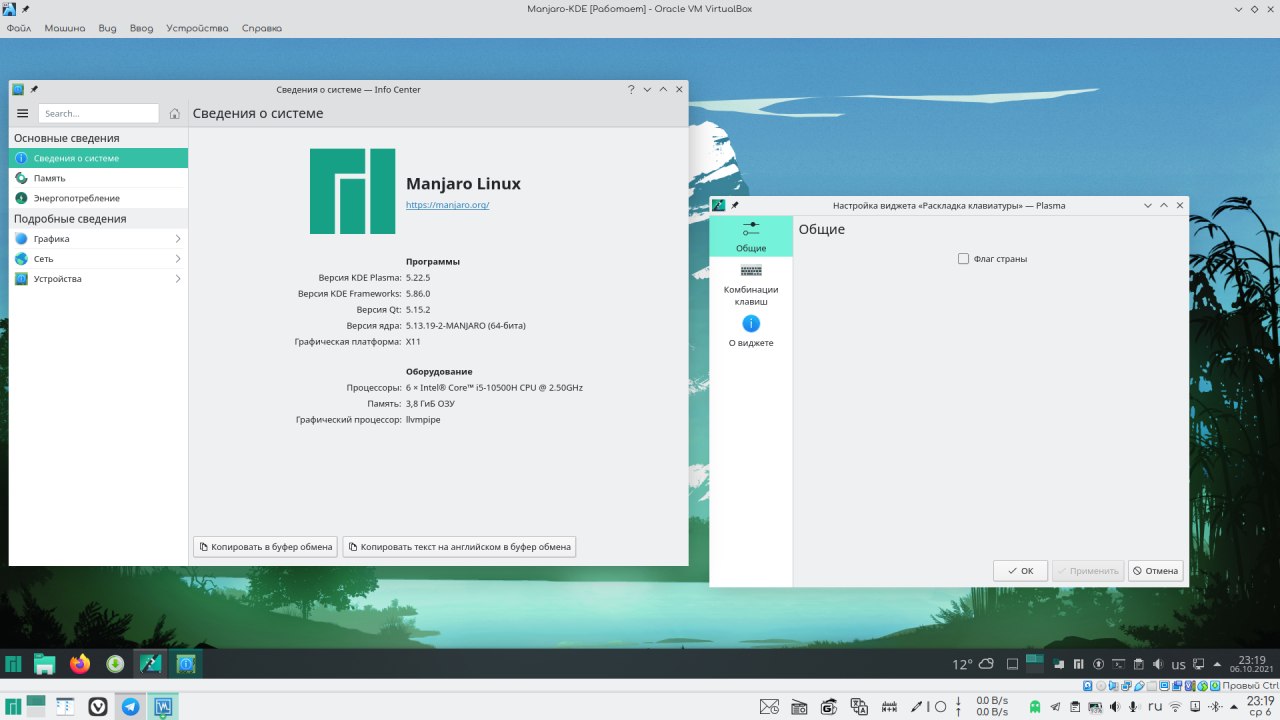Image resolution: width=1280 pixels, height=720 pixels.
Task: Click 'Копировать в буфер обмена' button
Action: click(265, 547)
